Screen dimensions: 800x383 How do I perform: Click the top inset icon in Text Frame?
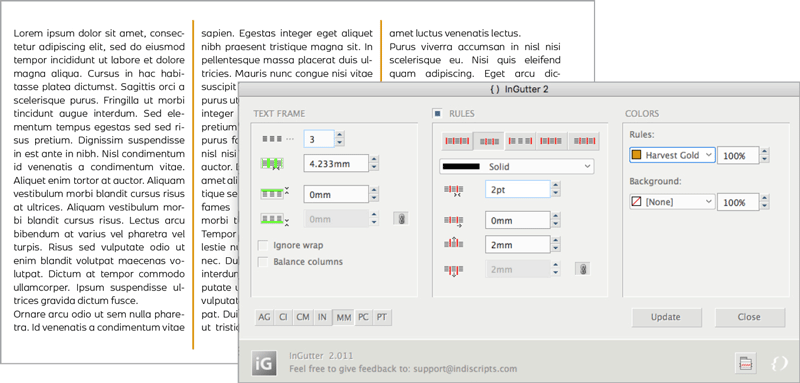(274, 194)
